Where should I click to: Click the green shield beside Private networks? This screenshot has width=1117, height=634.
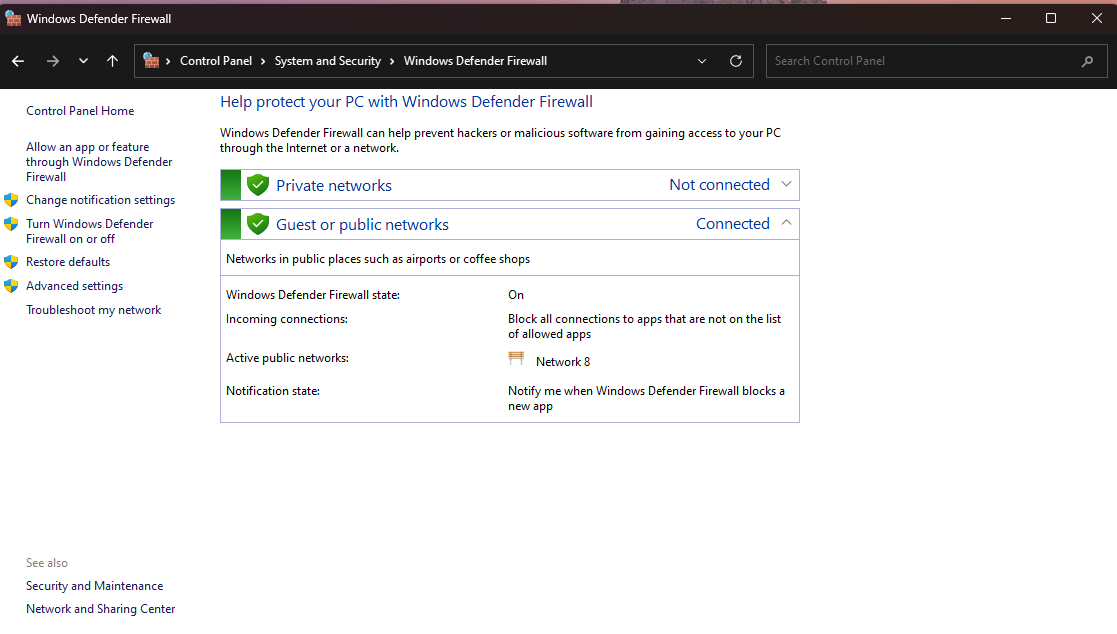tap(258, 185)
